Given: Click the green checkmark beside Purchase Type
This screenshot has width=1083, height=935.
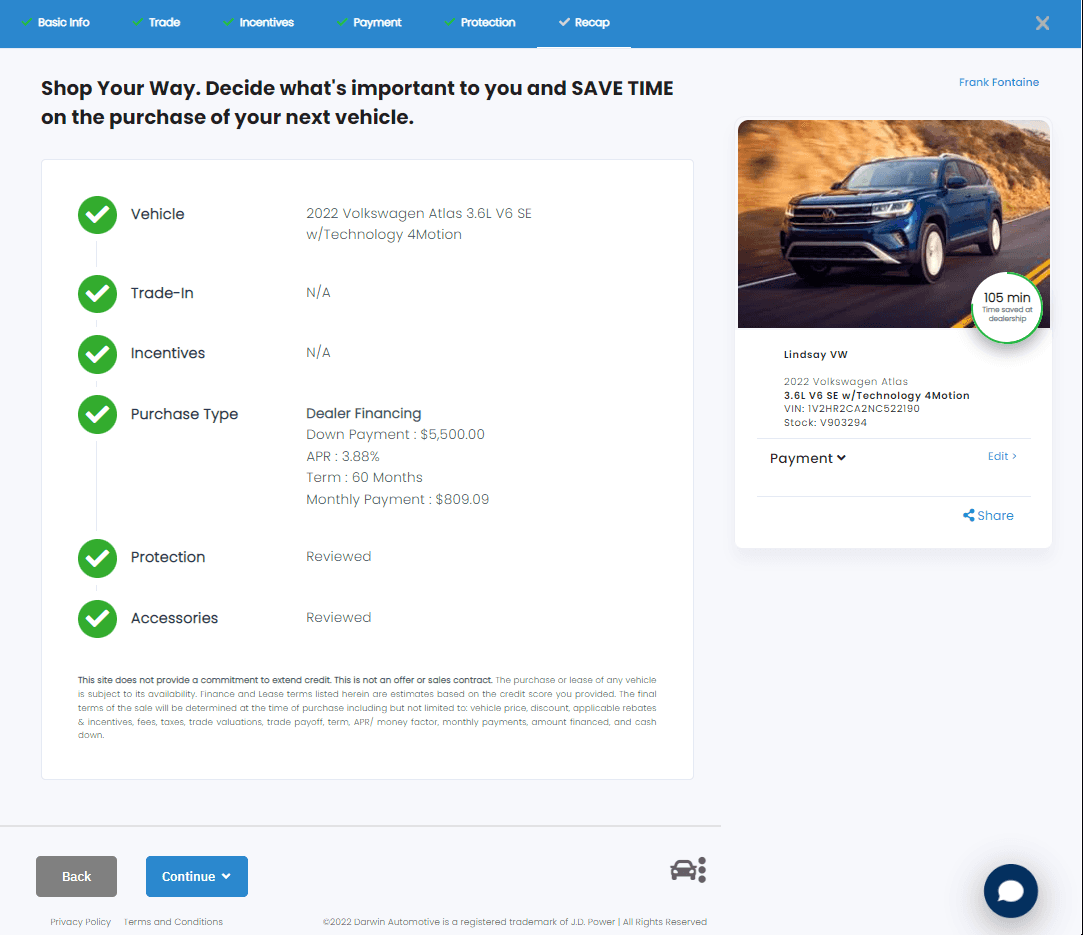Looking at the screenshot, I should pos(97,414).
